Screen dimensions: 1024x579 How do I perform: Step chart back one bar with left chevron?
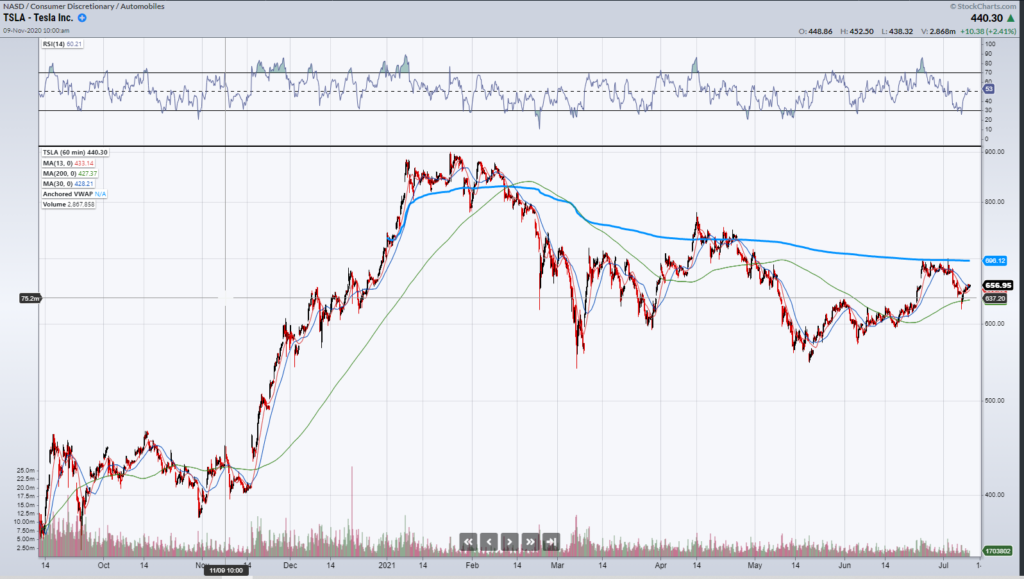click(489, 541)
